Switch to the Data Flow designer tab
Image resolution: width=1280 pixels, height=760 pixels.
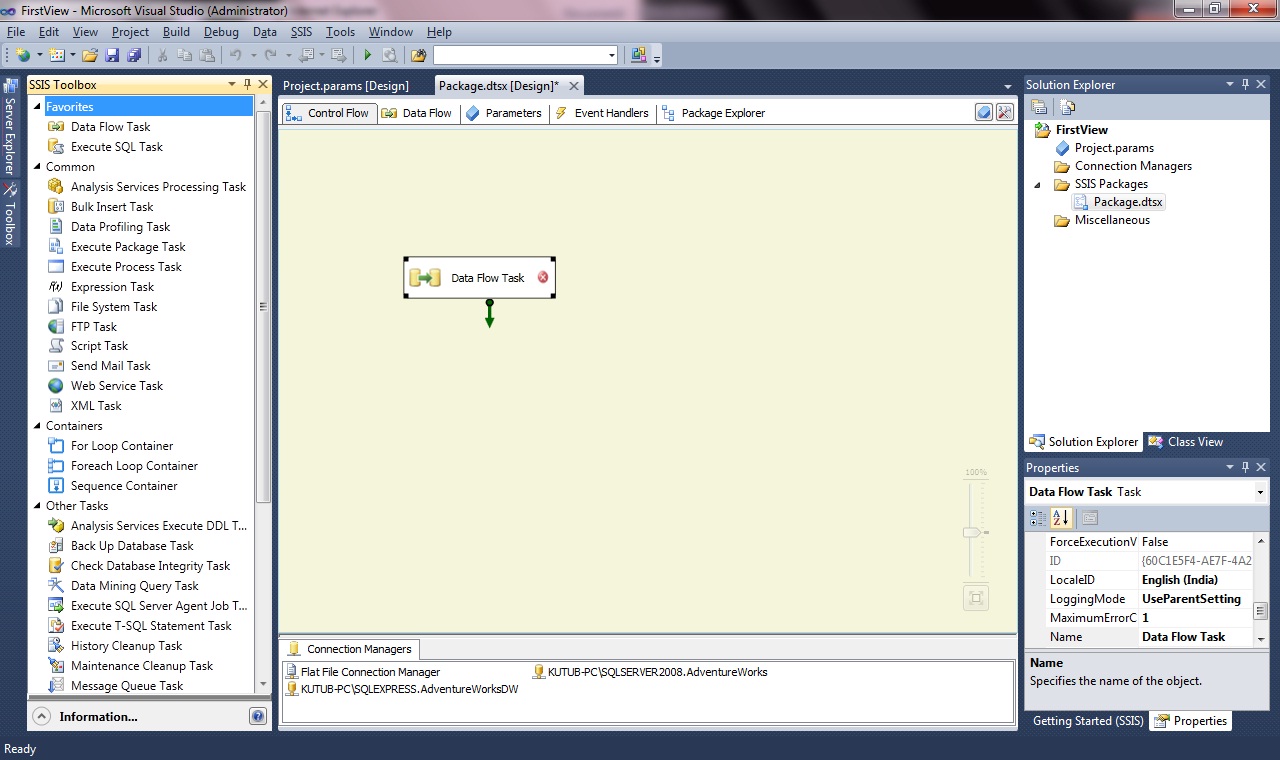click(x=417, y=113)
